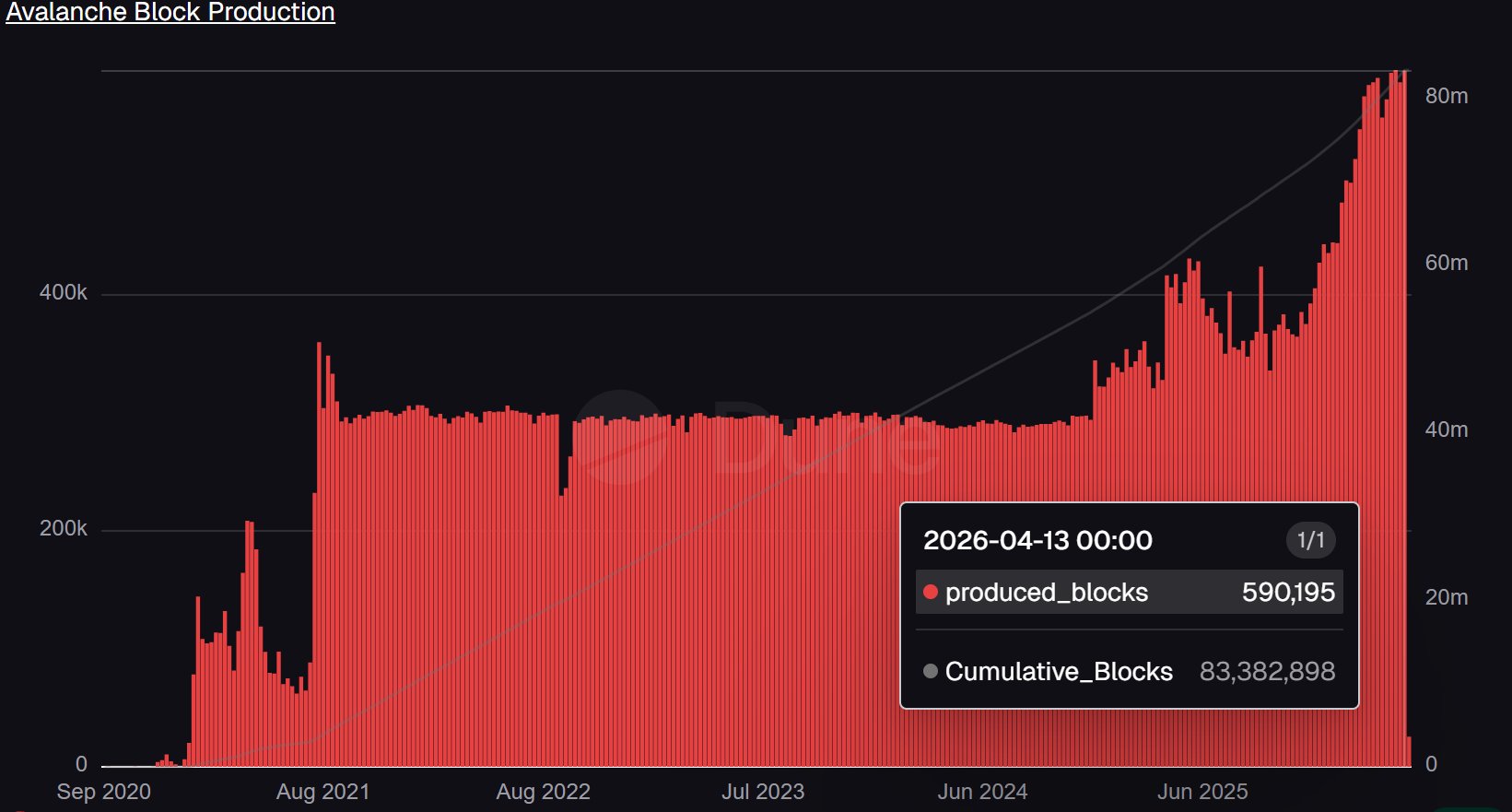Select the Sep 2020 x-axis label

103,792
